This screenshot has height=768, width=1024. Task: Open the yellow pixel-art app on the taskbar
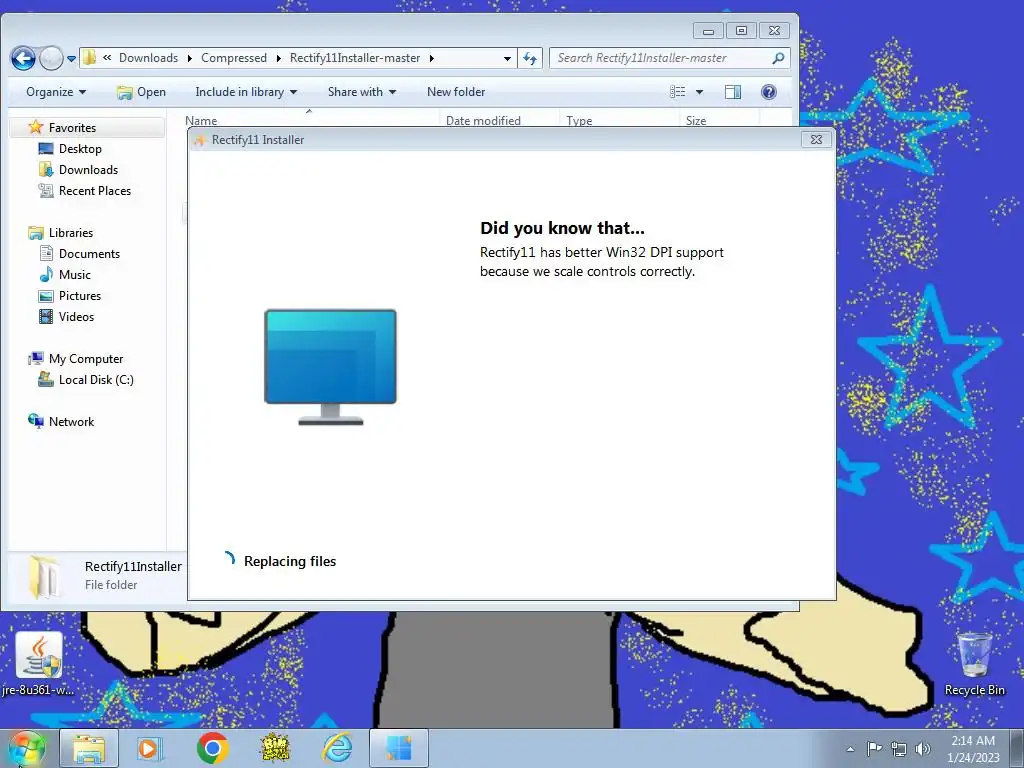point(275,748)
